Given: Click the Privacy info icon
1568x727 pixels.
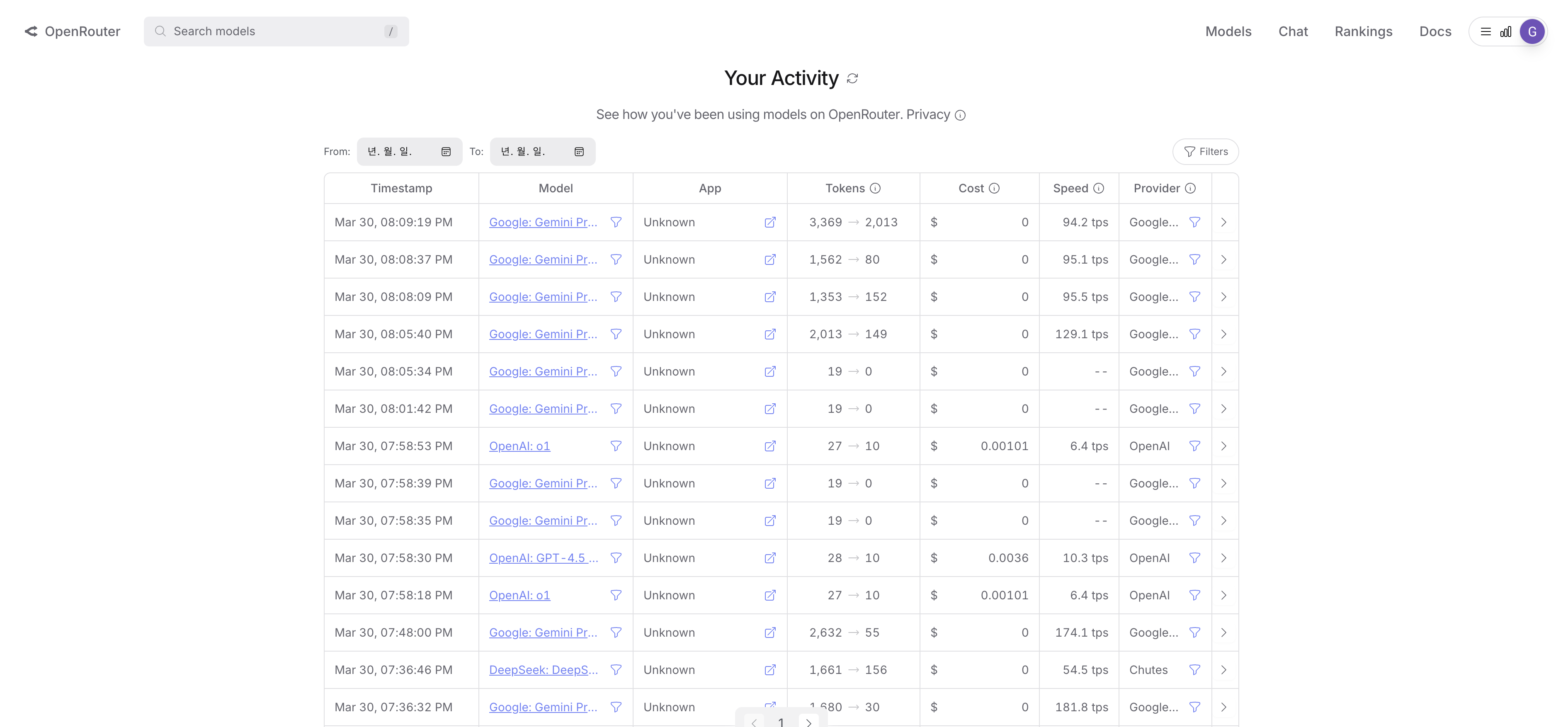Looking at the screenshot, I should 960,115.
